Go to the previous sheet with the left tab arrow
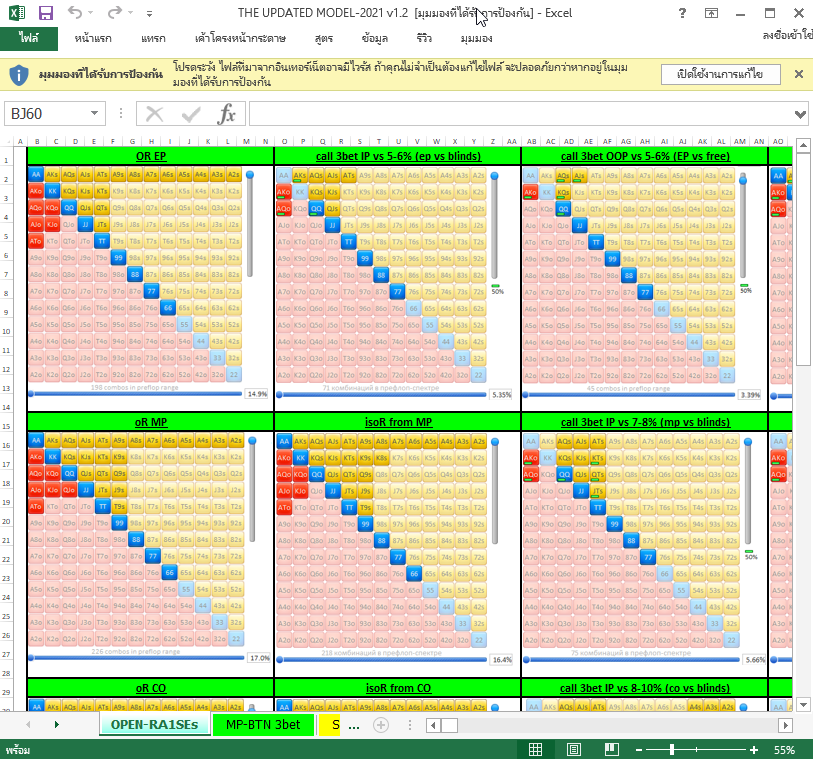 coord(28,724)
